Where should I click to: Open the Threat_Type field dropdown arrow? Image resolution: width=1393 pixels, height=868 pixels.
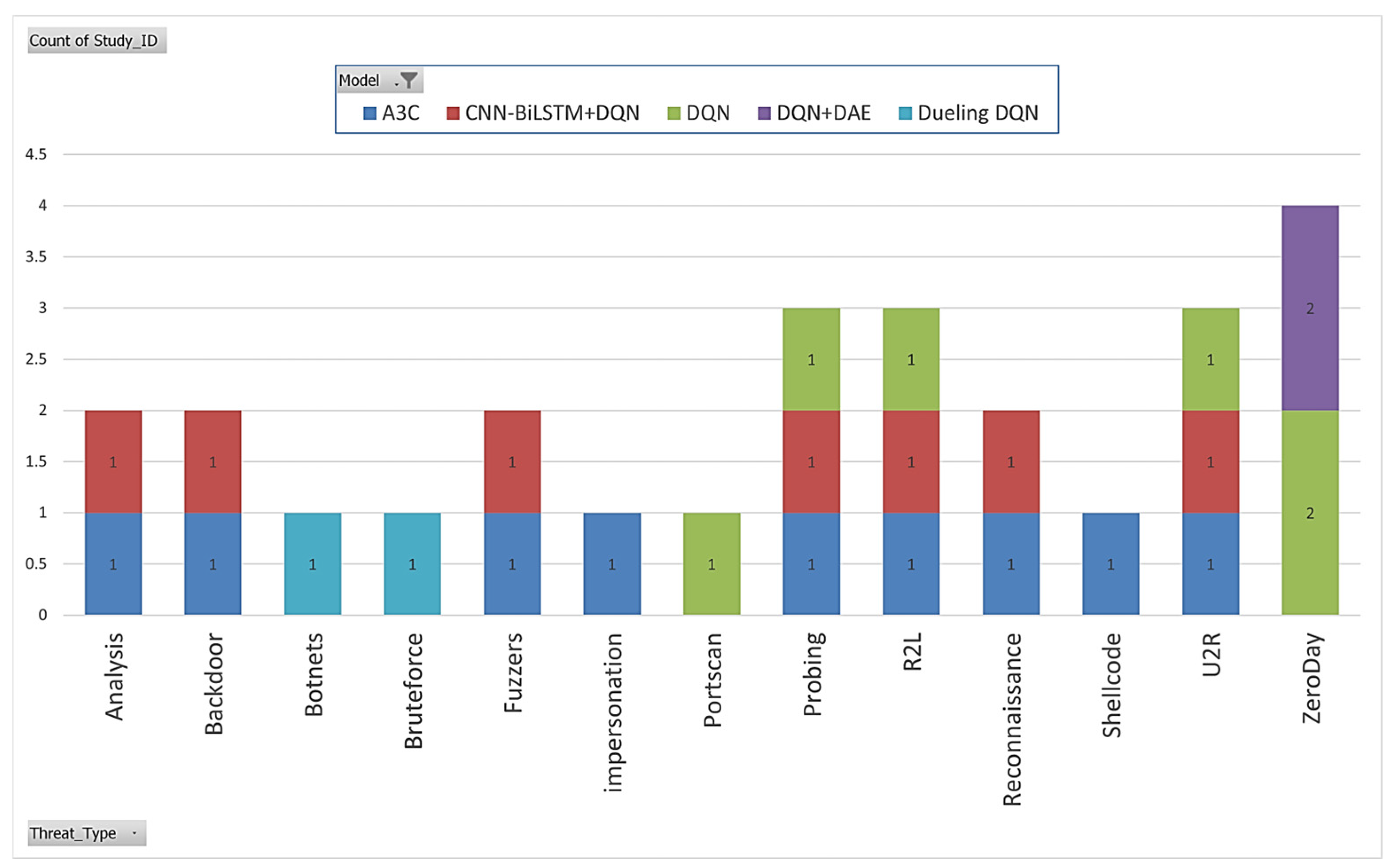(134, 833)
